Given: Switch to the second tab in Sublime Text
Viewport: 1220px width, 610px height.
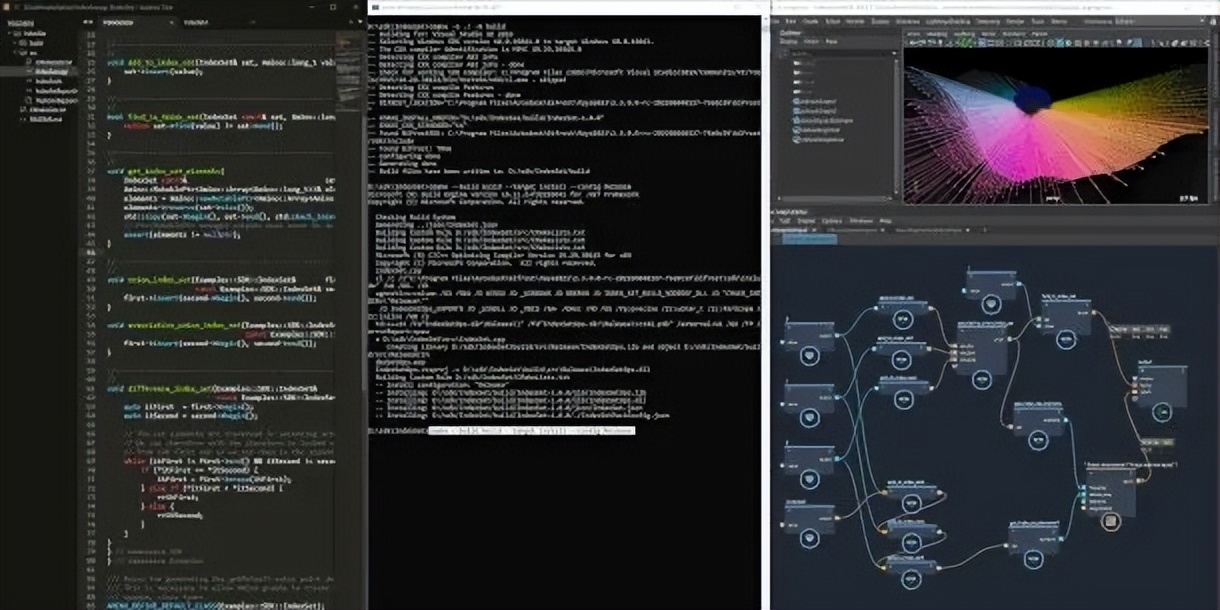Looking at the screenshot, I should point(200,20).
